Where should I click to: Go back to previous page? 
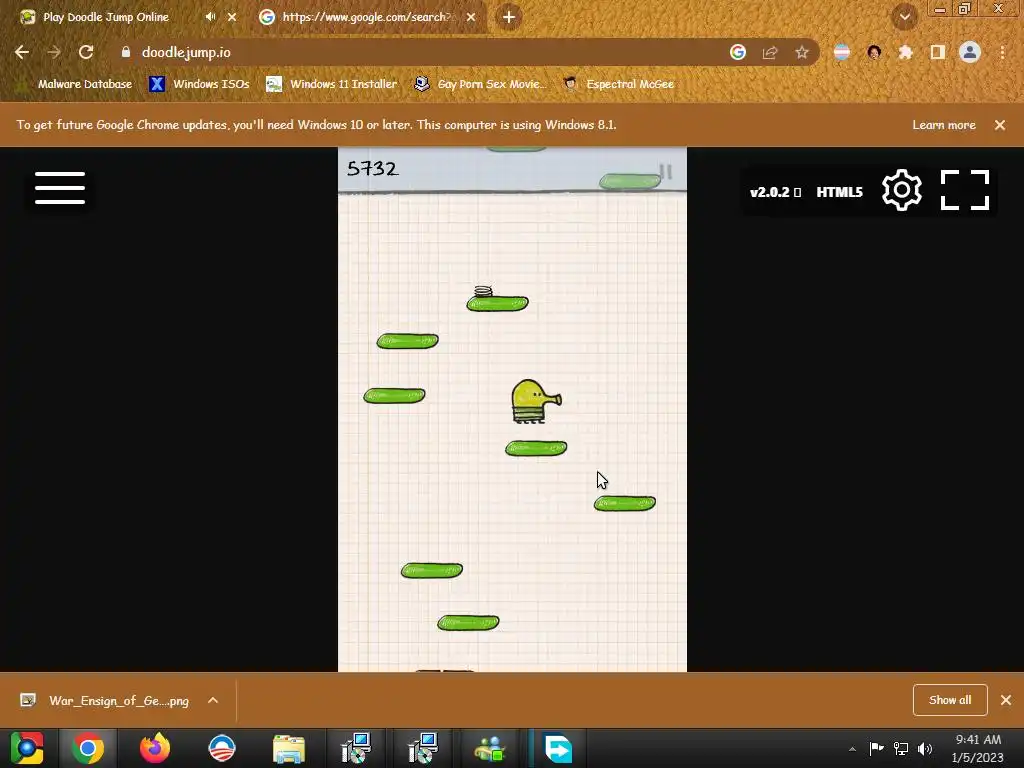22,52
